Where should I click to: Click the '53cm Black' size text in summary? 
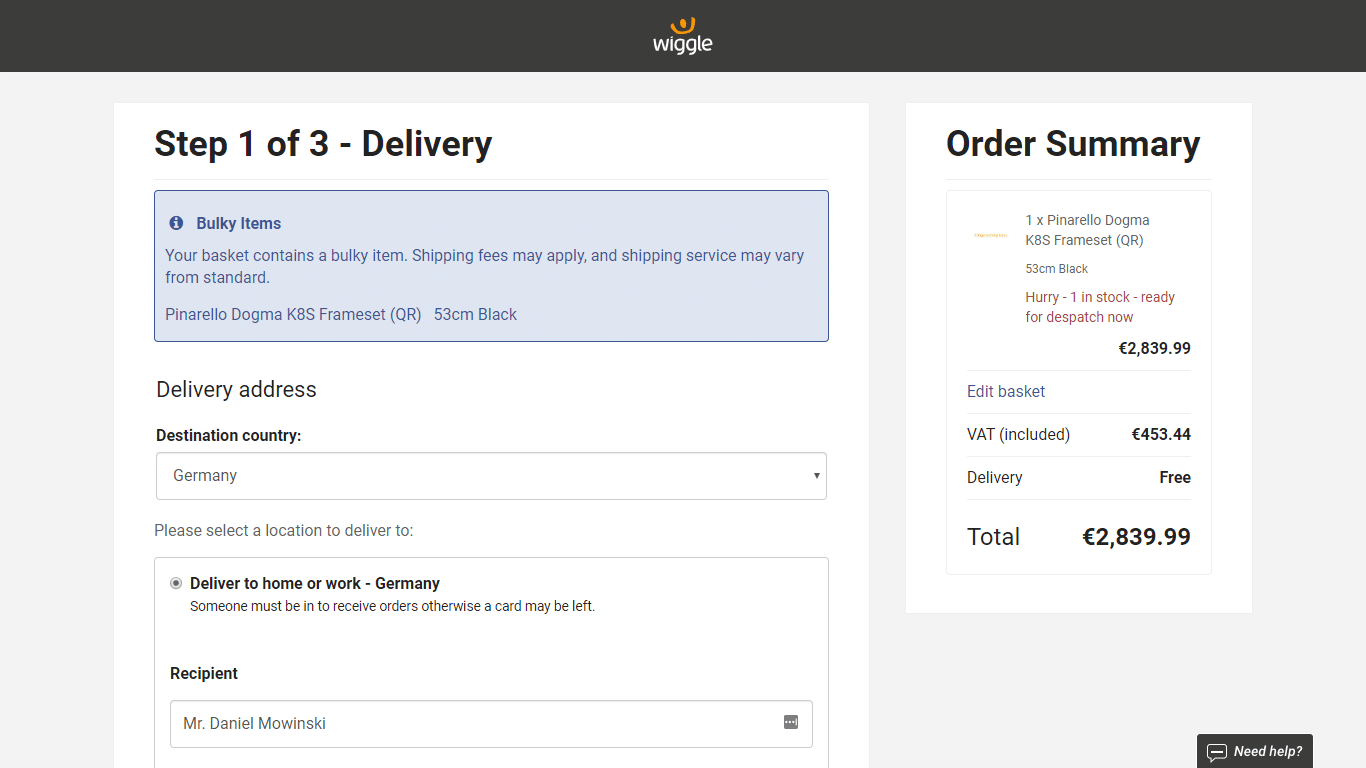coord(1057,269)
